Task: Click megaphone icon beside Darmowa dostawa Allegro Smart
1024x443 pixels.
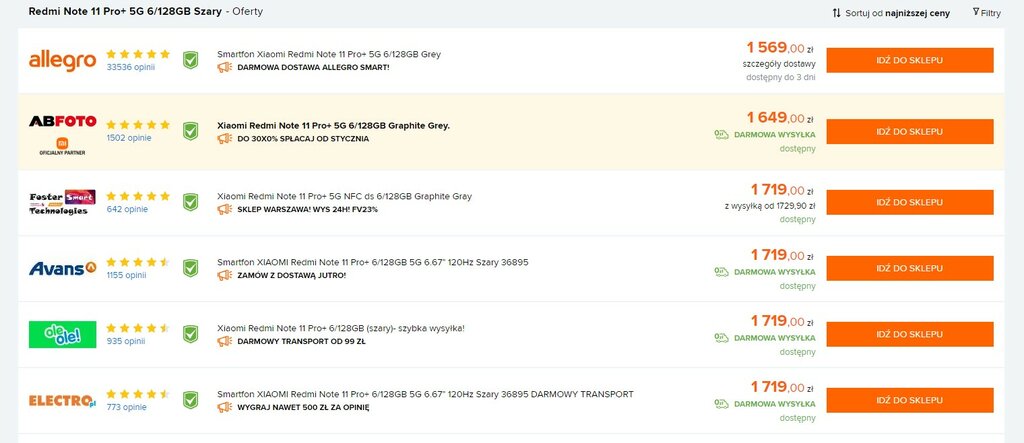Action: (x=225, y=67)
